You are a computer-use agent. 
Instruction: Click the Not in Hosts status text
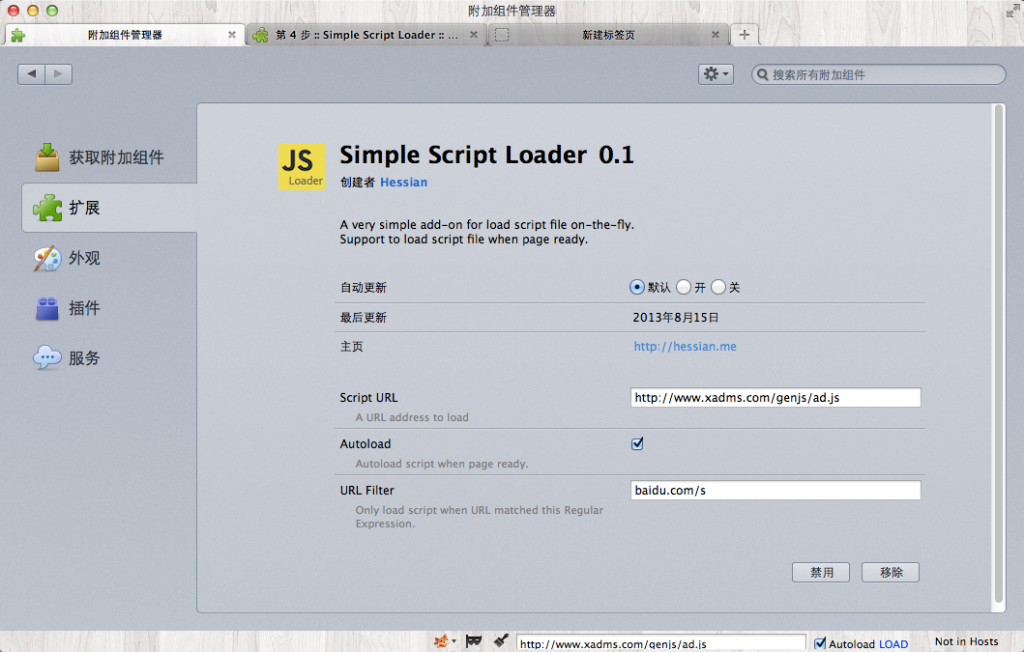click(967, 642)
